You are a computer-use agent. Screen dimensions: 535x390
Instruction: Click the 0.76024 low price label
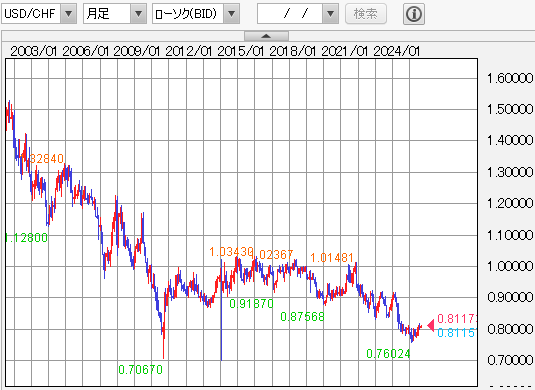pos(388,354)
